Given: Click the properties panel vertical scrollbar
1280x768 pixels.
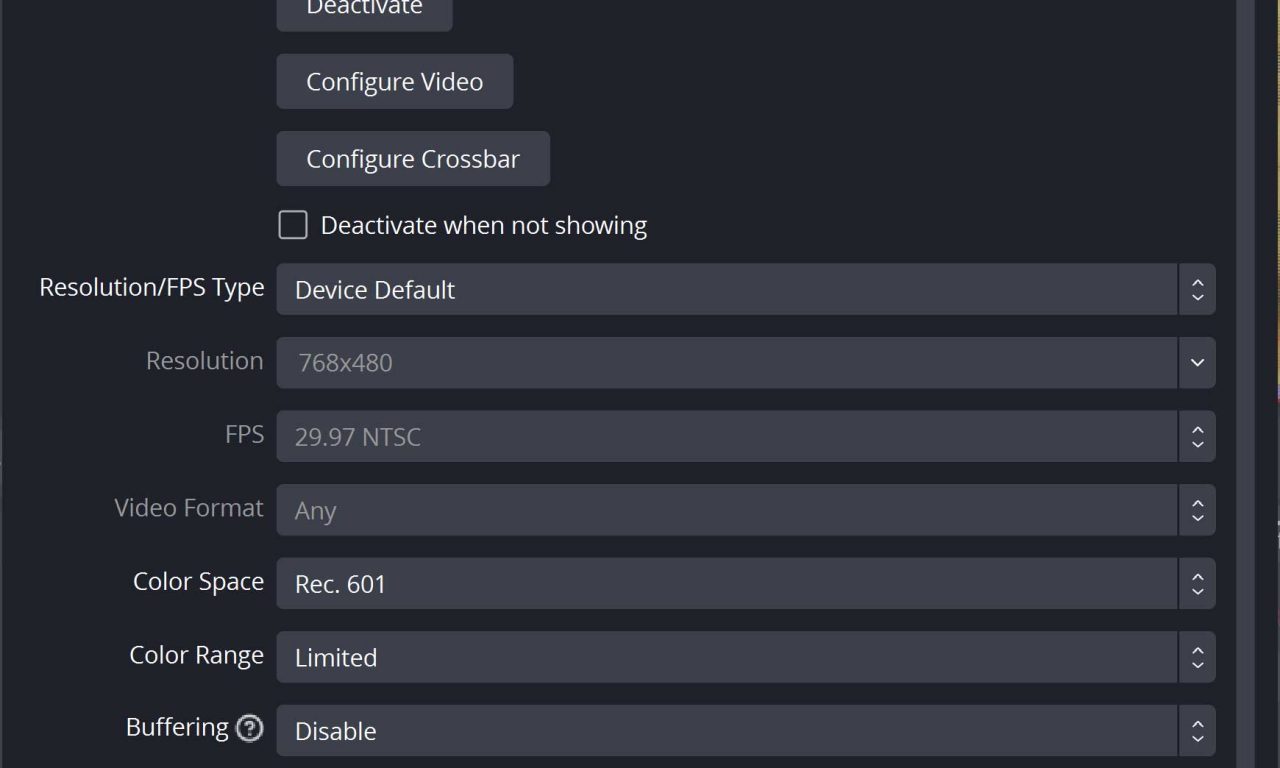Looking at the screenshot, I should [x=1245, y=384].
